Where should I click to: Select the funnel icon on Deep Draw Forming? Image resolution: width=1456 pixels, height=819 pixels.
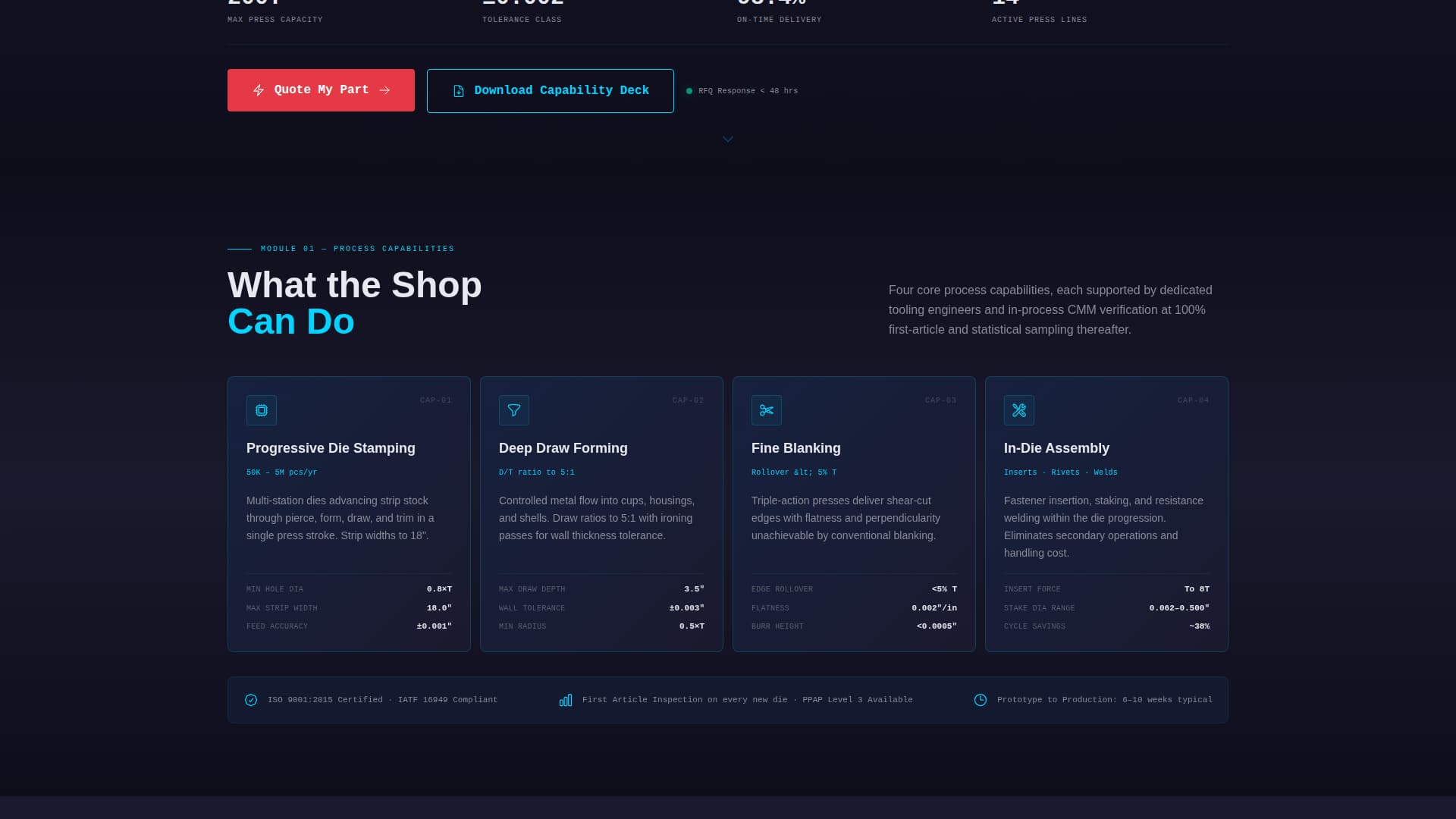coord(513,410)
